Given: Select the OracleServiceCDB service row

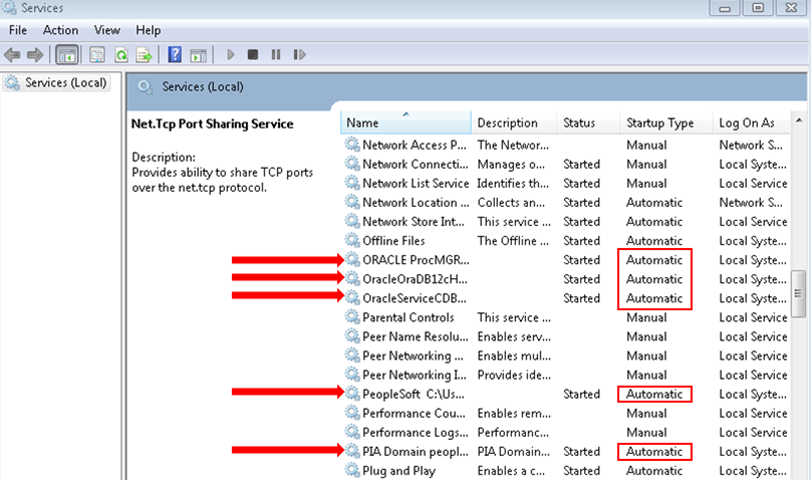Looking at the screenshot, I should 414,298.
